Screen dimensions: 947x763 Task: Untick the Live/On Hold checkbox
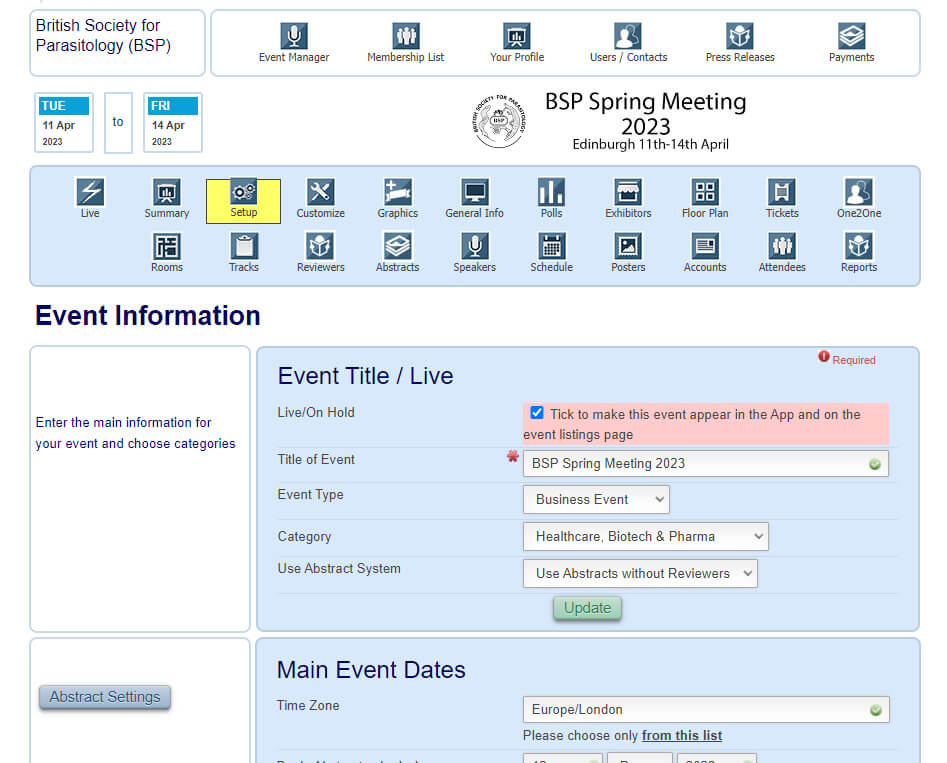pyautogui.click(x=536, y=413)
